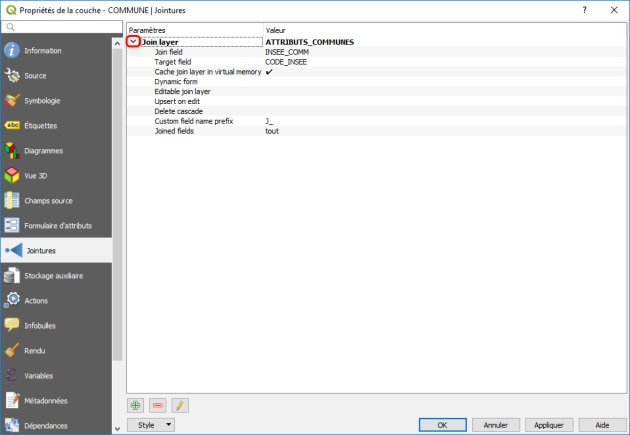Confirm with the OK button
Image resolution: width=630 pixels, height=435 pixels.
442,425
